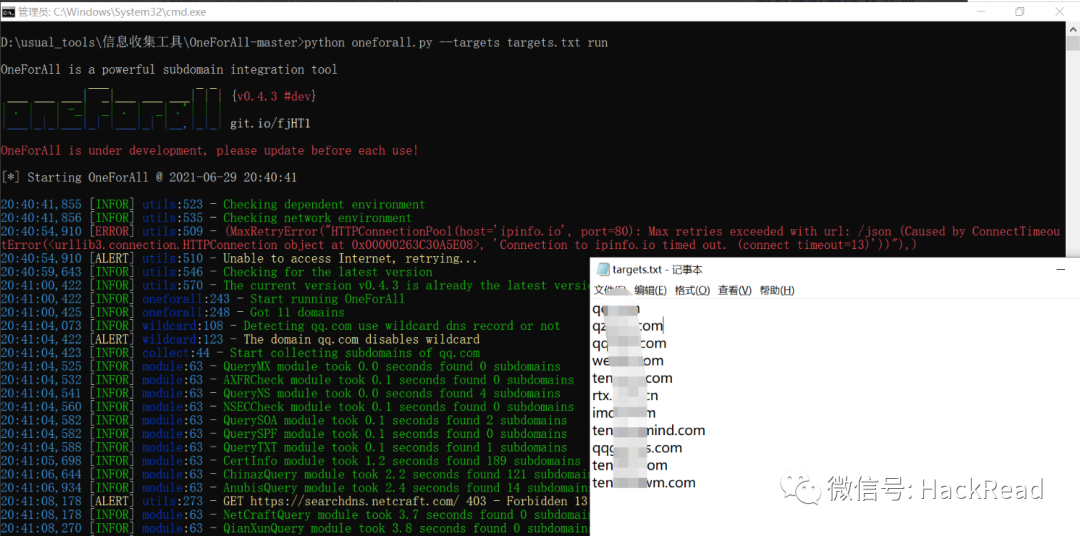Click the Notepad line starting with 'qz'
The width and height of the screenshot is (1080, 536).
click(x=627, y=326)
